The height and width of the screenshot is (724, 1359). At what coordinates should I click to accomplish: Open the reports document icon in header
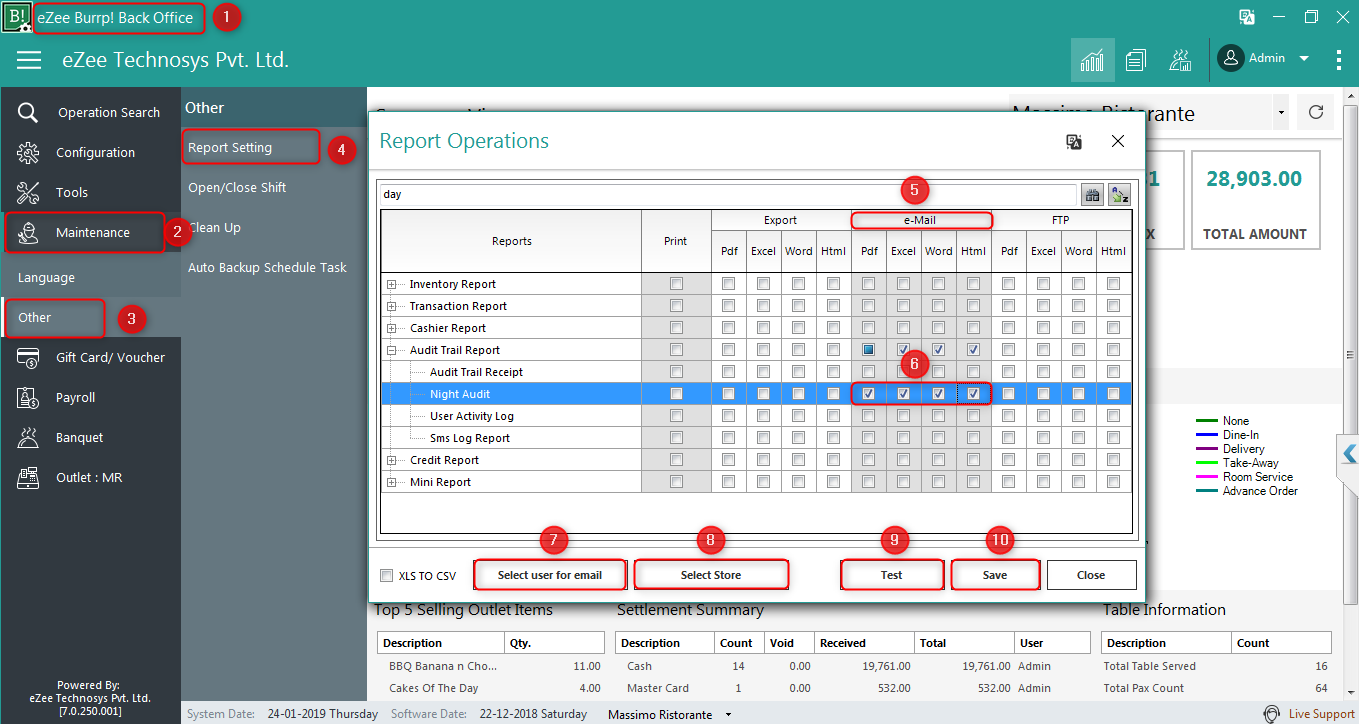pyautogui.click(x=1135, y=60)
